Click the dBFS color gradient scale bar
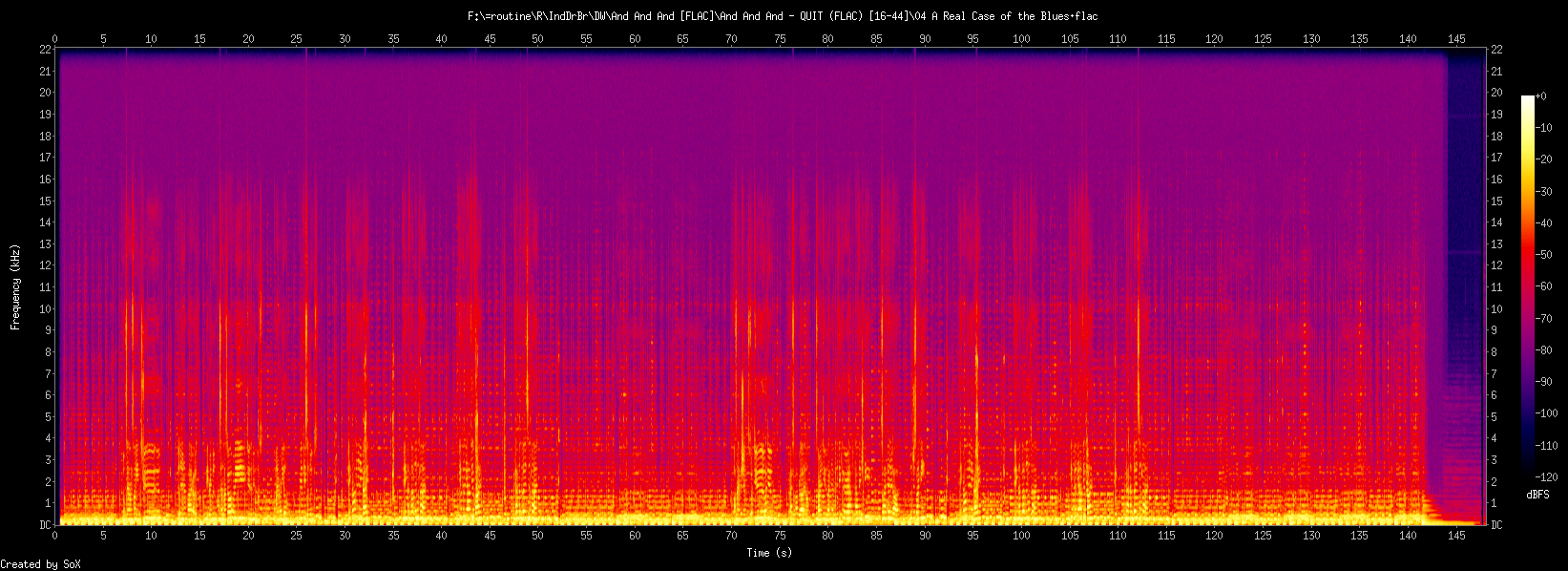The height and width of the screenshot is (571, 1568). click(1528, 286)
